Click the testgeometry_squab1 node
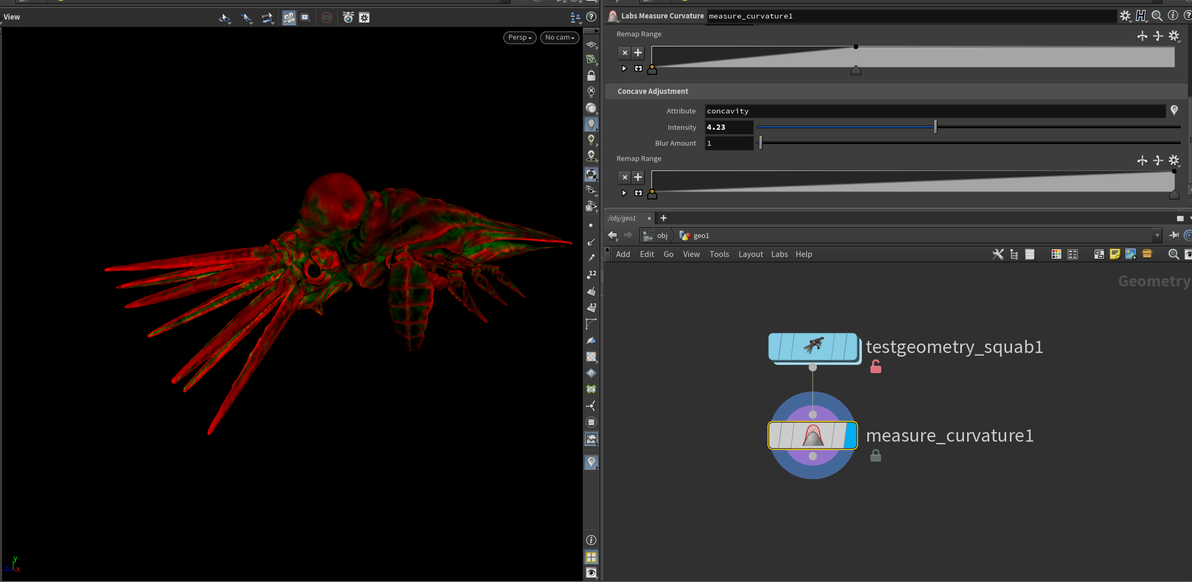1192x582 pixels. coord(812,347)
